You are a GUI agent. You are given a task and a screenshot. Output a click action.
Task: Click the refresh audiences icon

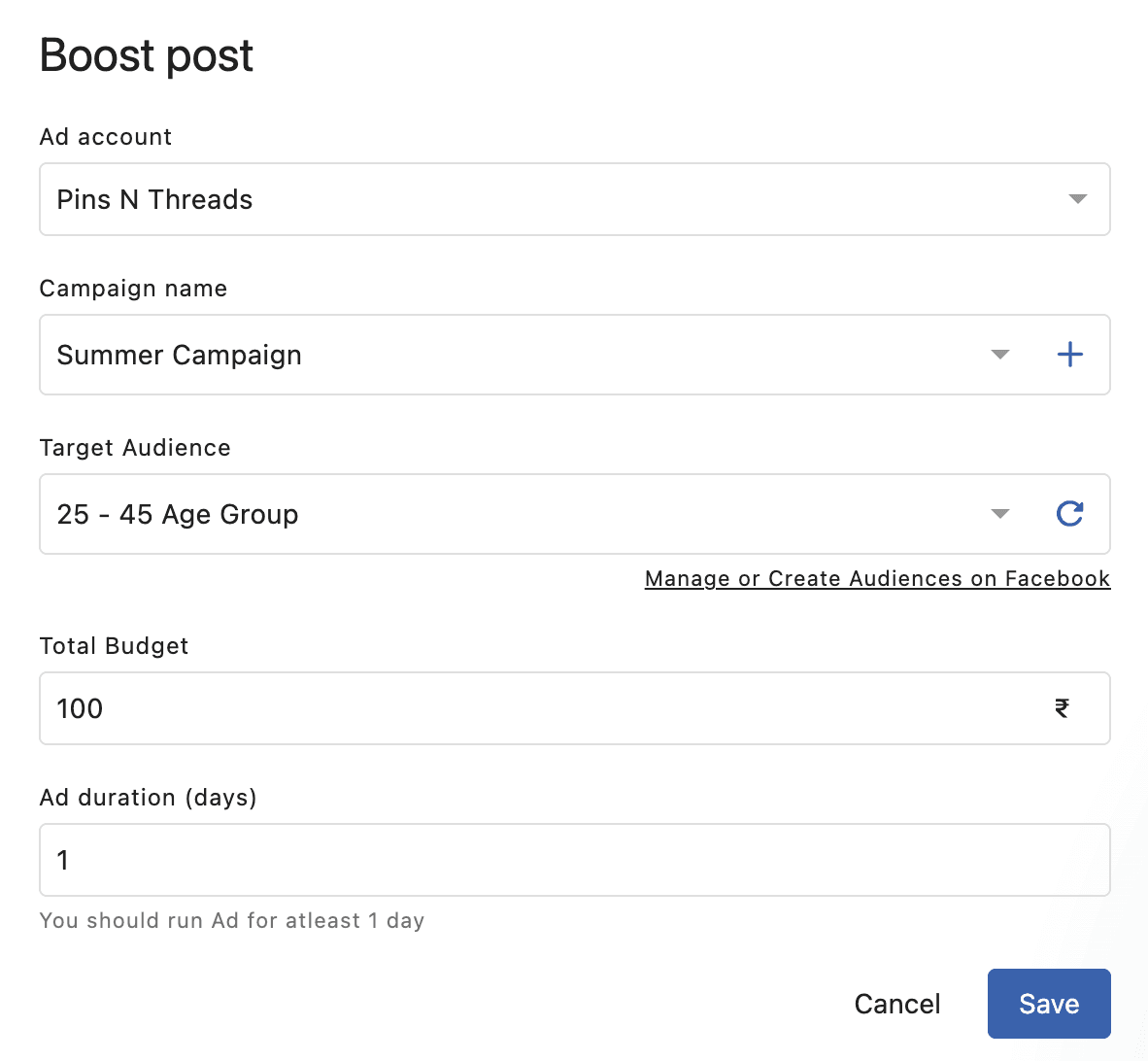click(1069, 514)
